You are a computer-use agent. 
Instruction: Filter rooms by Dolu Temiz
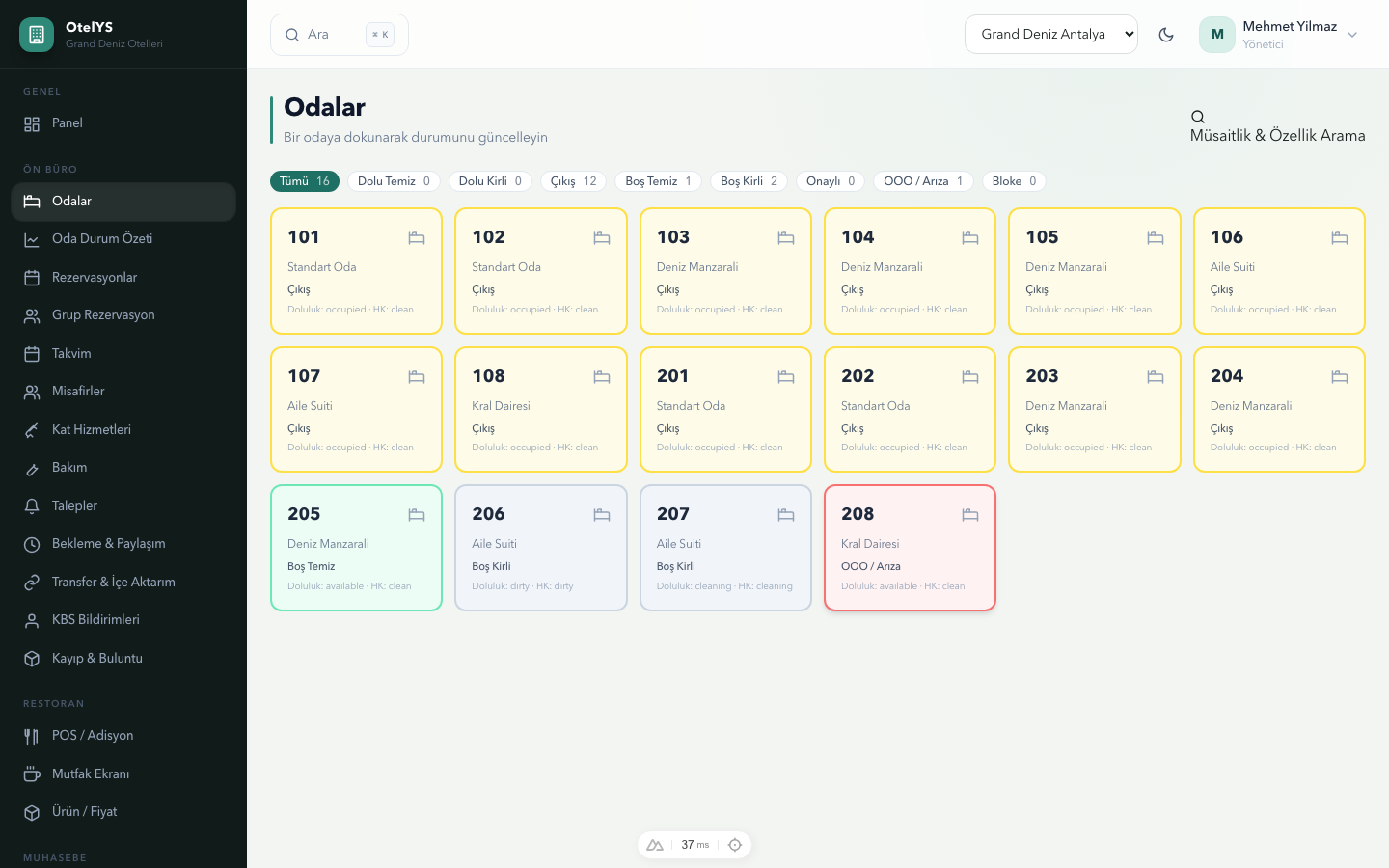[x=394, y=181]
